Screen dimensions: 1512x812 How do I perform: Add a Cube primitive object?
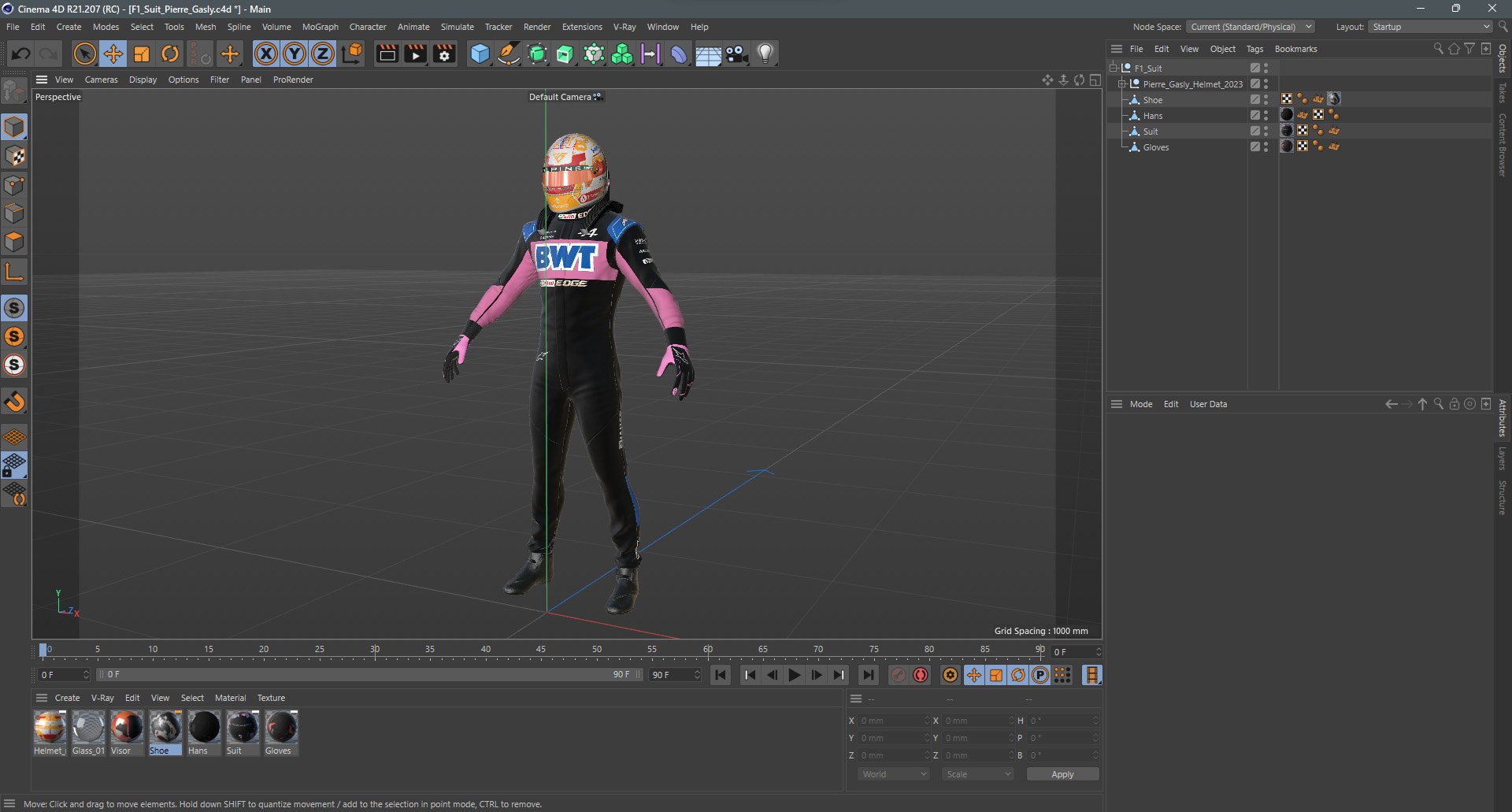(x=480, y=54)
